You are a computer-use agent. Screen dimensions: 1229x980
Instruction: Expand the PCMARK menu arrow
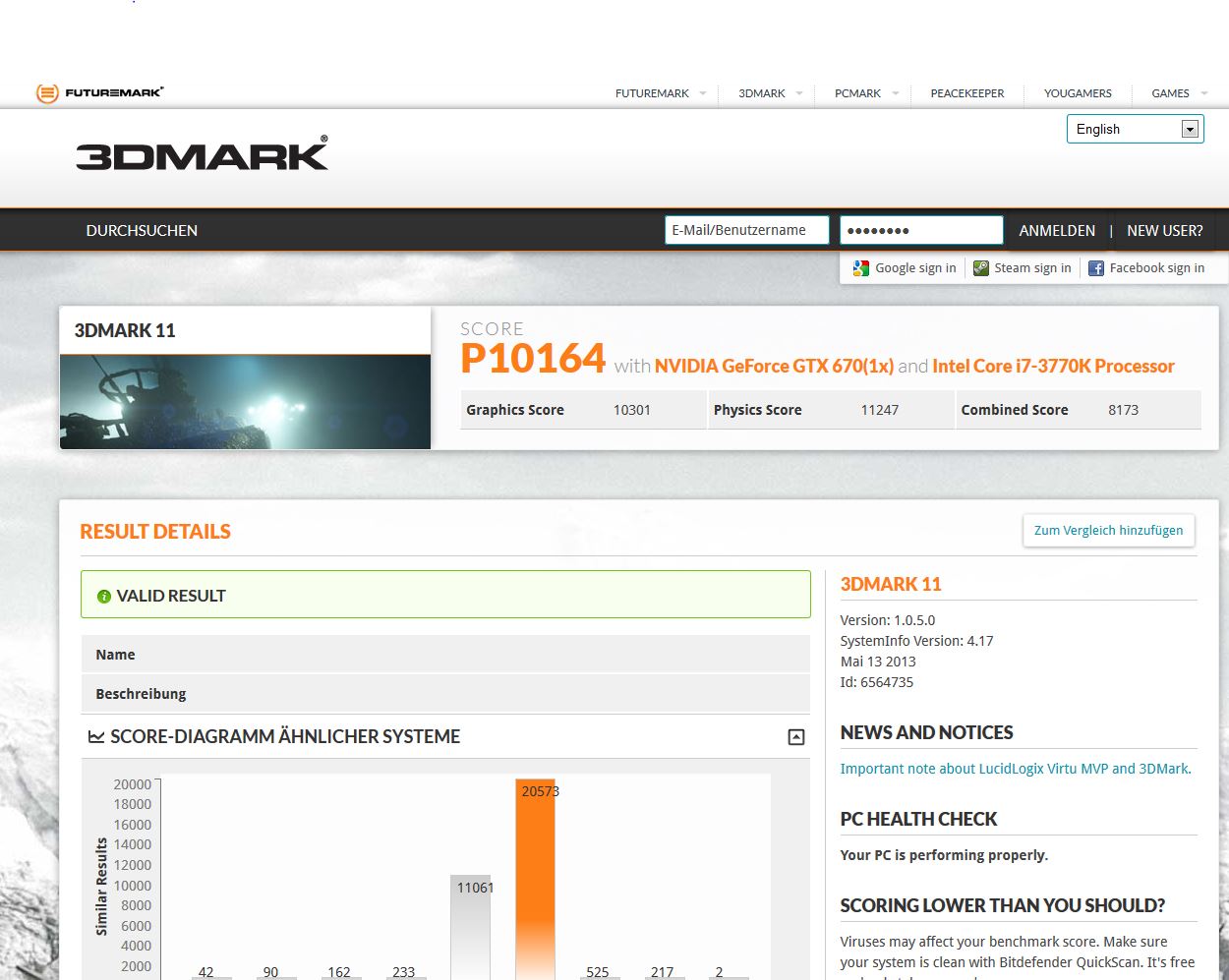(895, 93)
